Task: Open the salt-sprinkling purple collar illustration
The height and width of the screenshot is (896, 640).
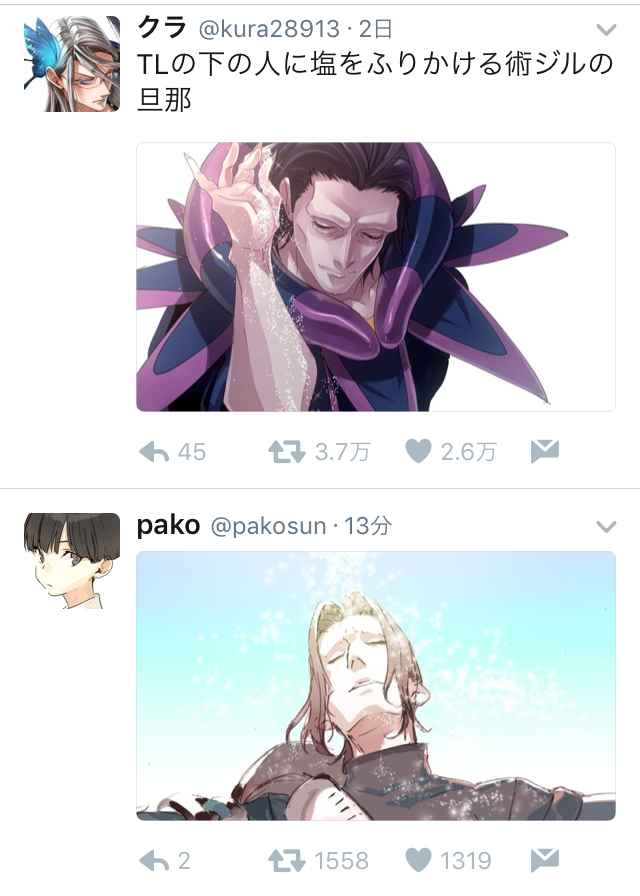Action: (375, 277)
